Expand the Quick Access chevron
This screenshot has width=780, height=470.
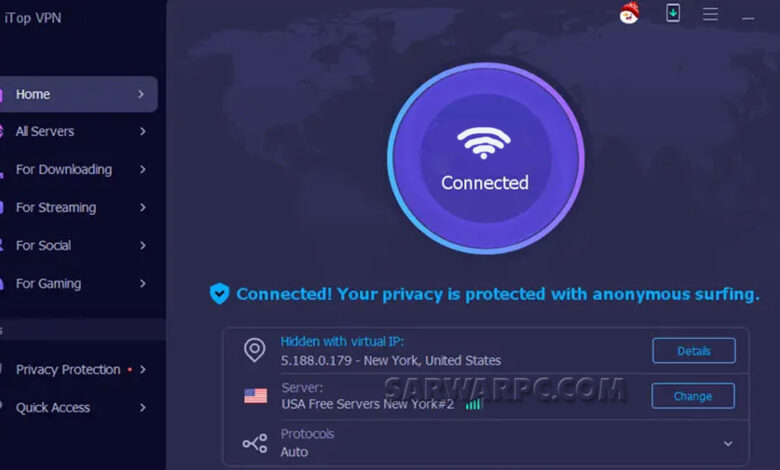[143, 408]
